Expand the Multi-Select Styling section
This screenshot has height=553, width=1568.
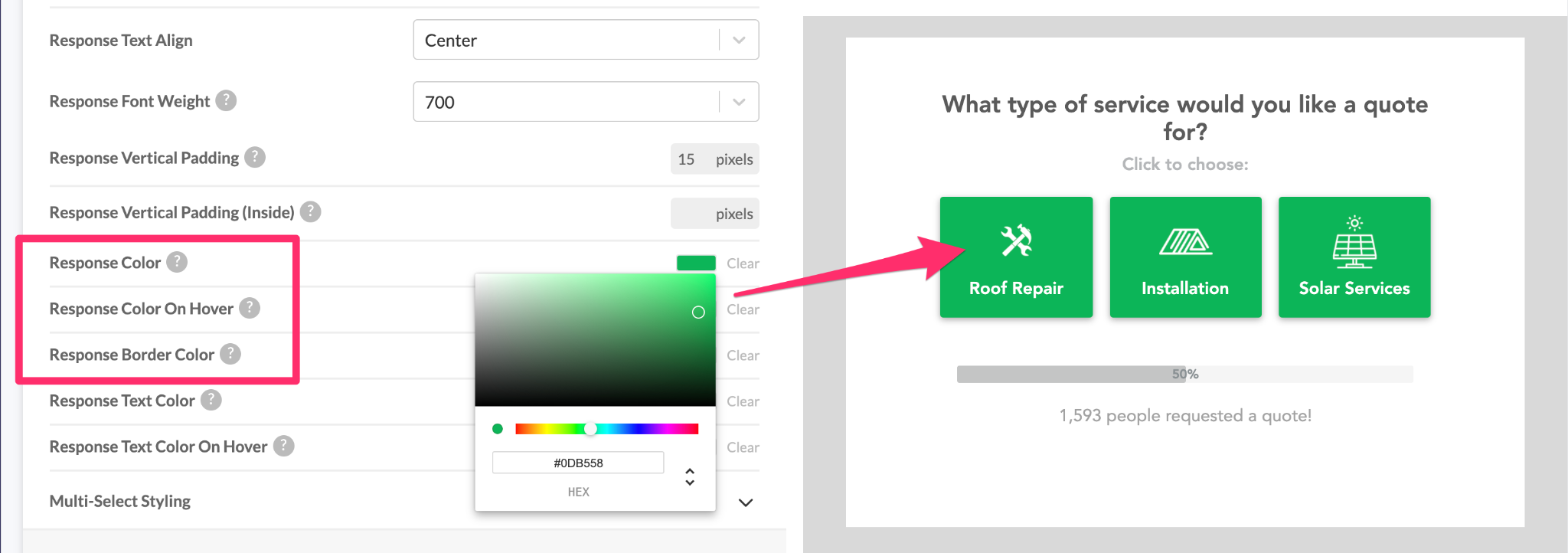pos(745,502)
